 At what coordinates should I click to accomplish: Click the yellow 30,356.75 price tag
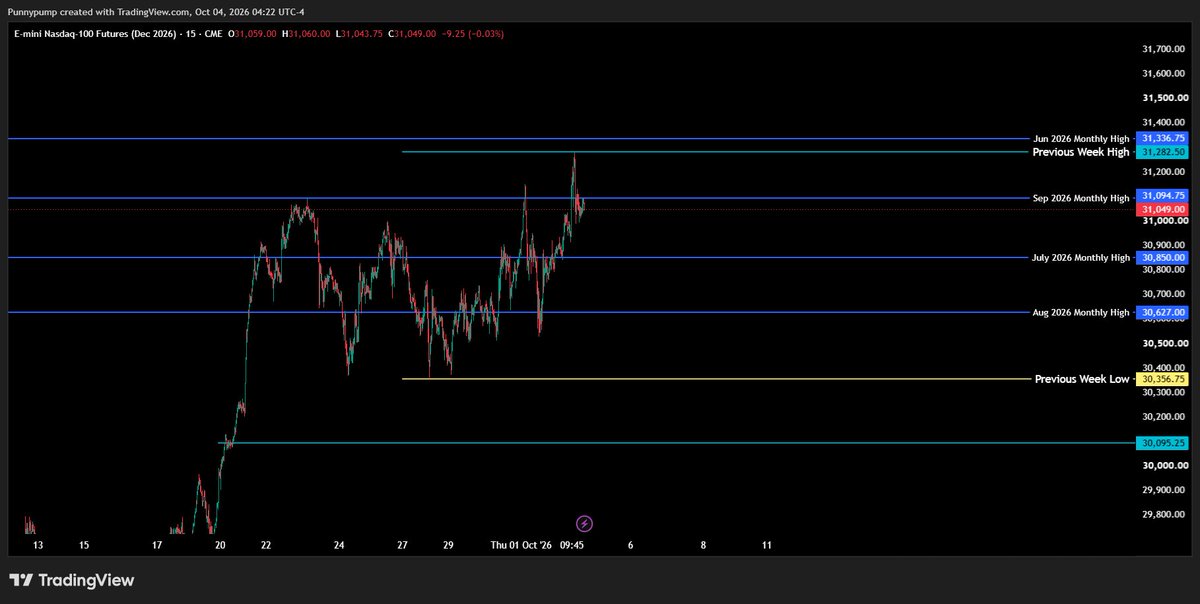(1161, 379)
